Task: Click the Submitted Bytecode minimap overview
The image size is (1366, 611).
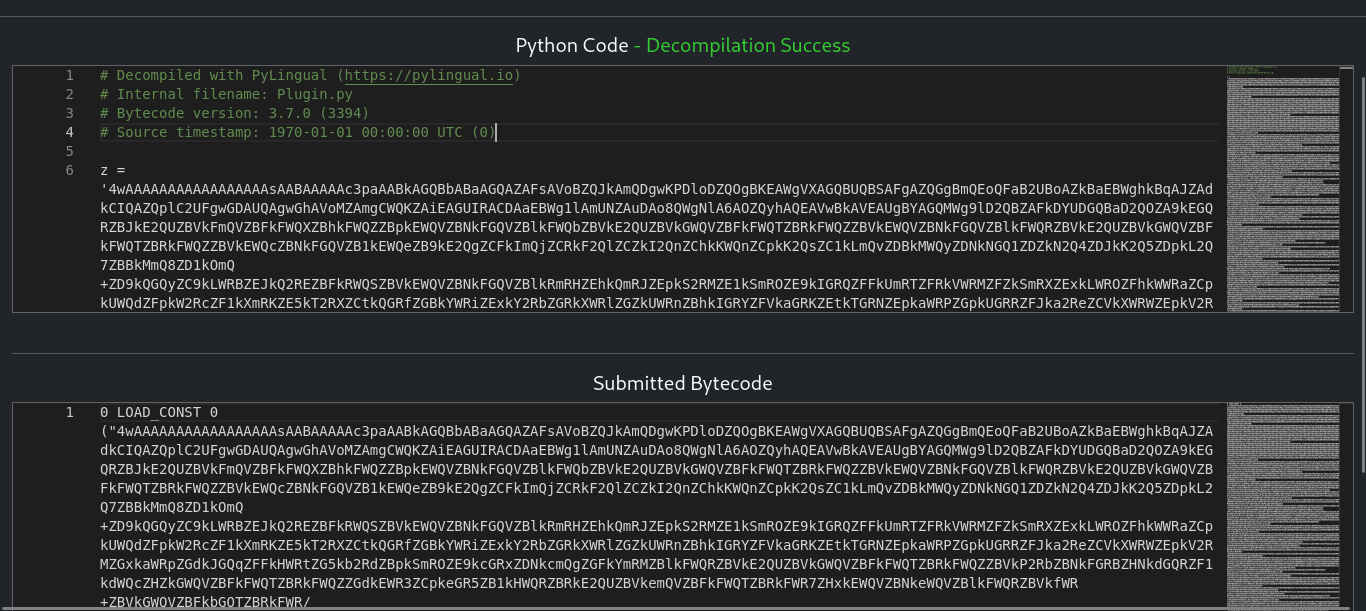Action: [x=1282, y=506]
